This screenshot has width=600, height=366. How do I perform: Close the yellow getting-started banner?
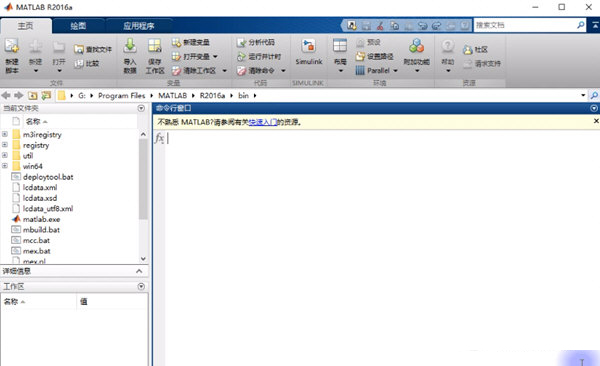(x=596, y=121)
